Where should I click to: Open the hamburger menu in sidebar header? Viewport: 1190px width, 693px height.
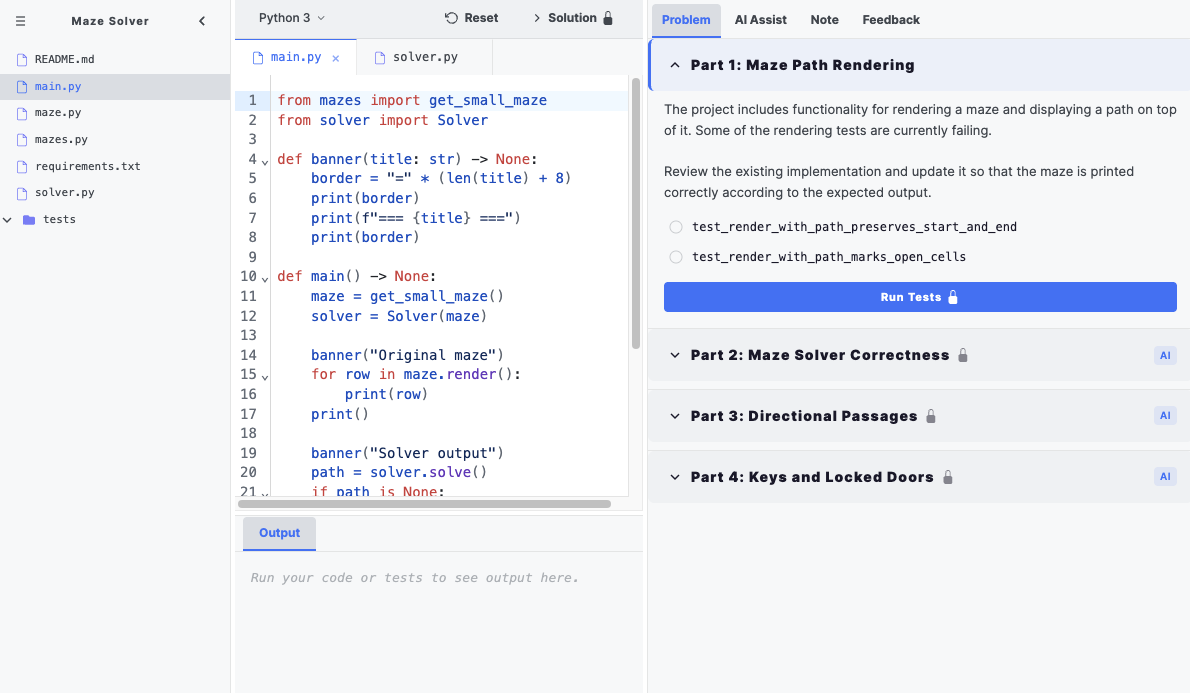click(19, 20)
